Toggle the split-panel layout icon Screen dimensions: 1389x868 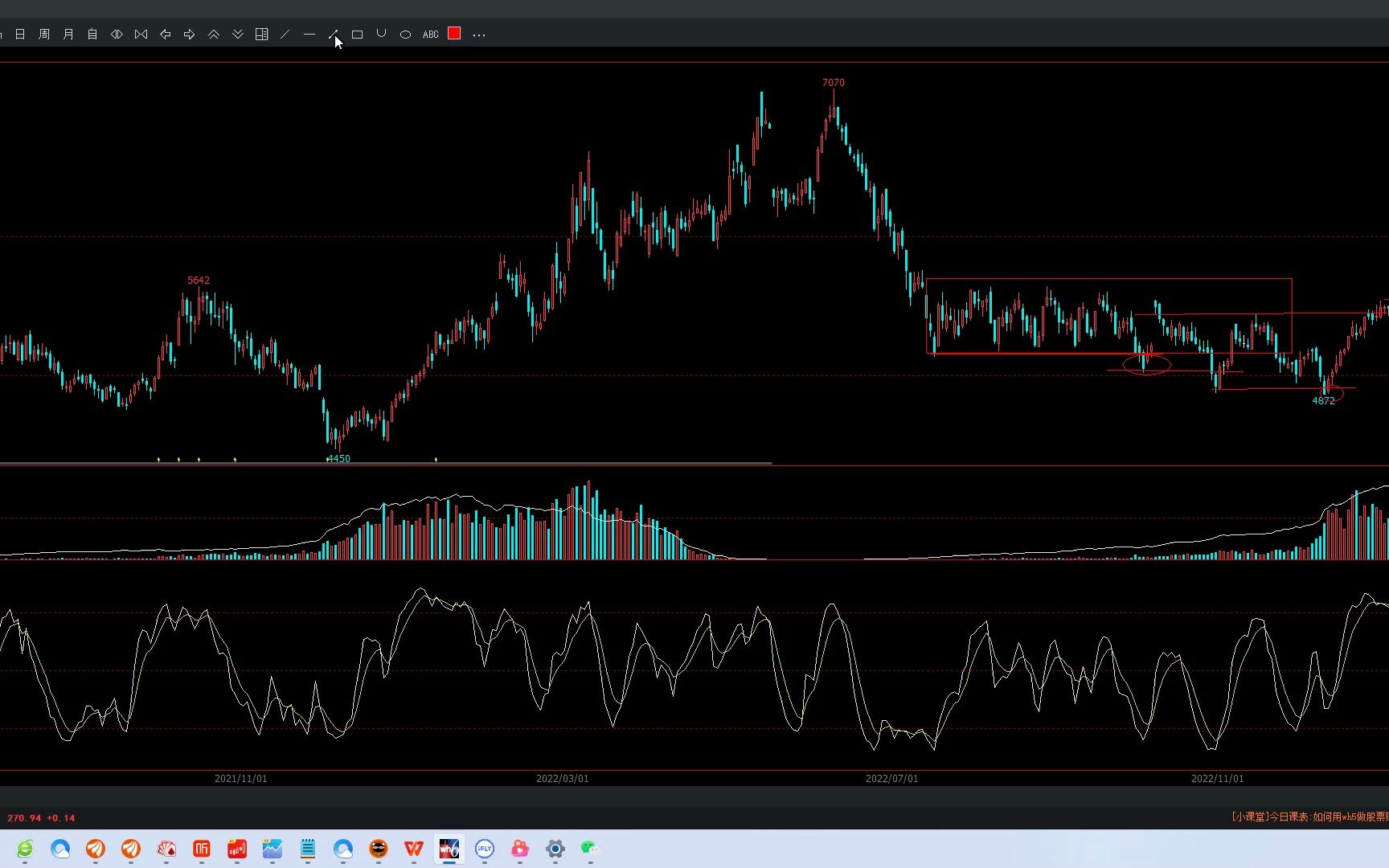[x=261, y=35]
